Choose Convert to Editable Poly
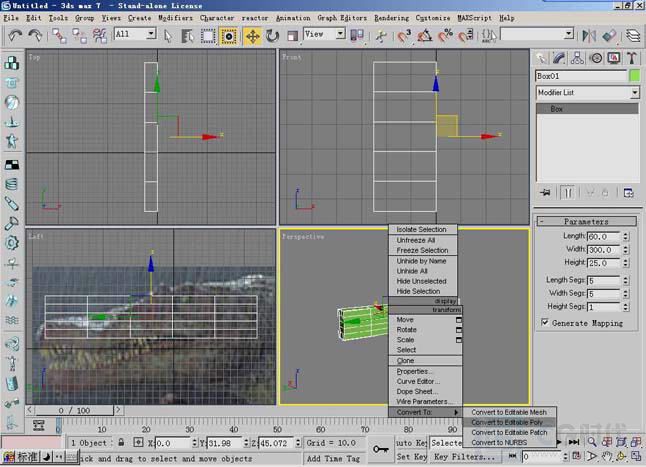This screenshot has width=646, height=467. pos(509,423)
